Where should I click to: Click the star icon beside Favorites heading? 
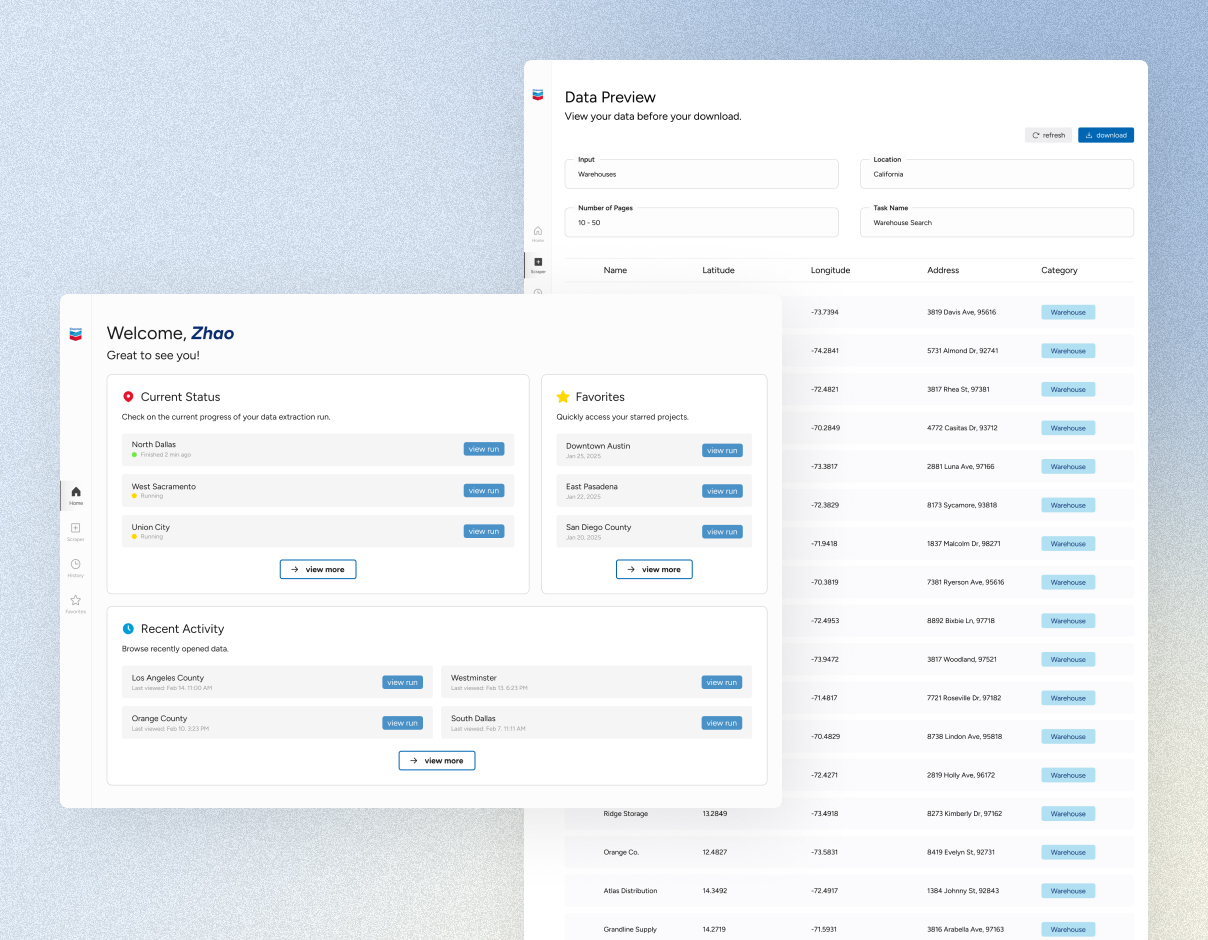[x=563, y=397]
